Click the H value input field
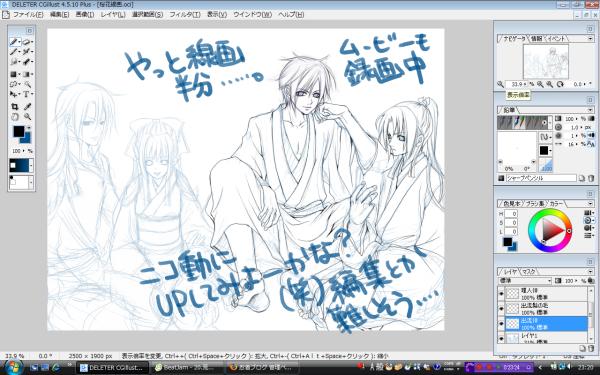The width and height of the screenshot is (600, 375). (511, 214)
